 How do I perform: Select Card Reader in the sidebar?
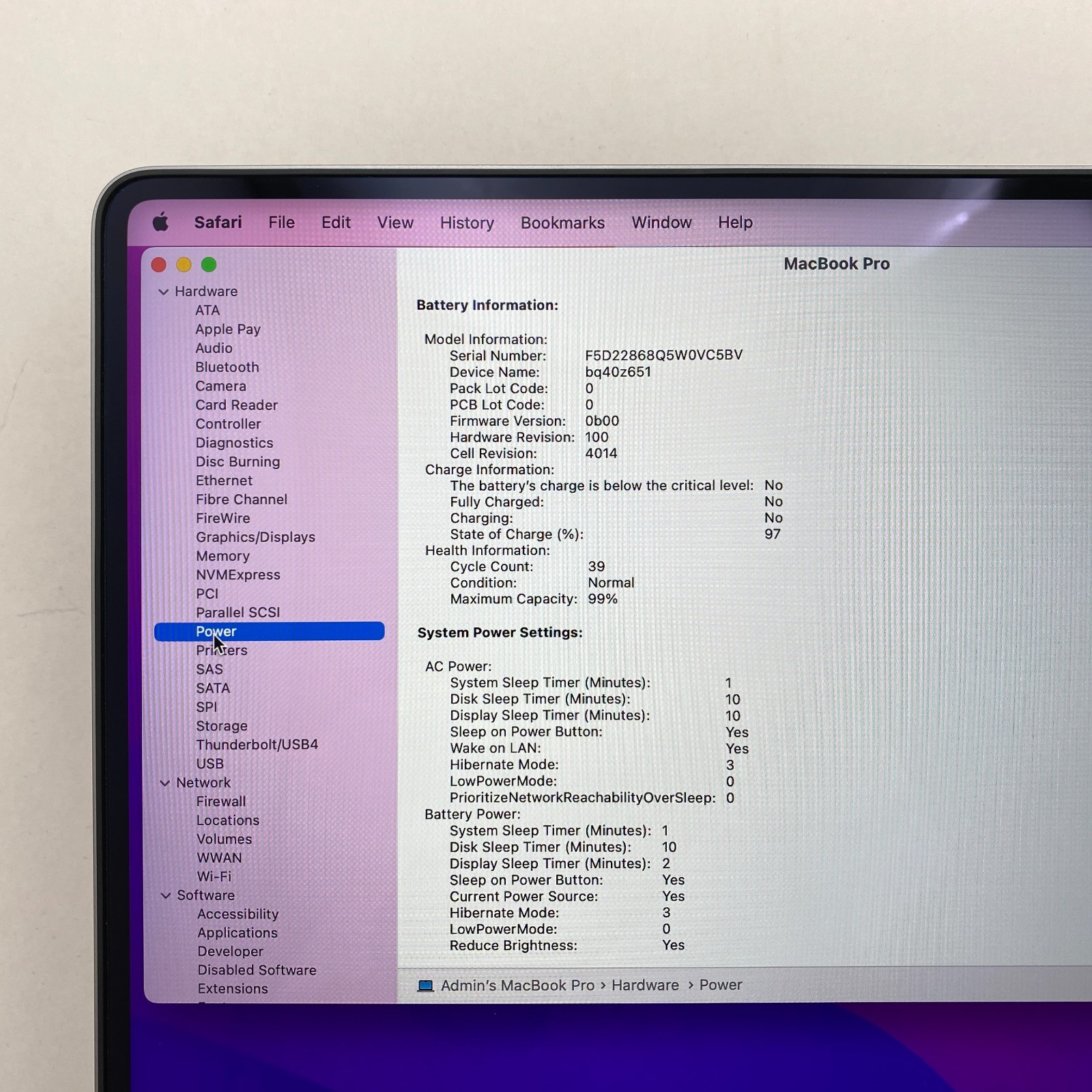point(237,405)
